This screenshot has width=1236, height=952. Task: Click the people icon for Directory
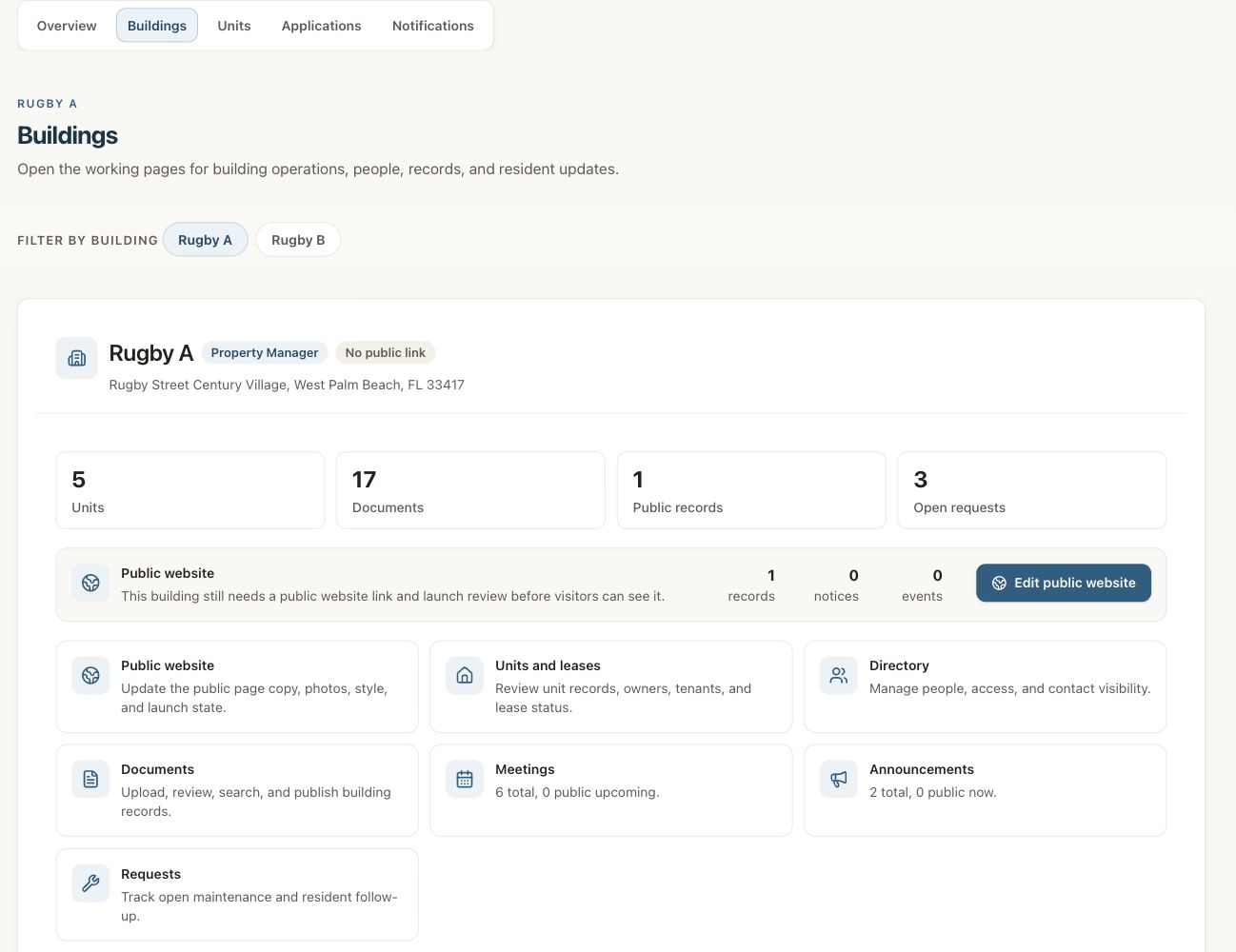point(839,675)
